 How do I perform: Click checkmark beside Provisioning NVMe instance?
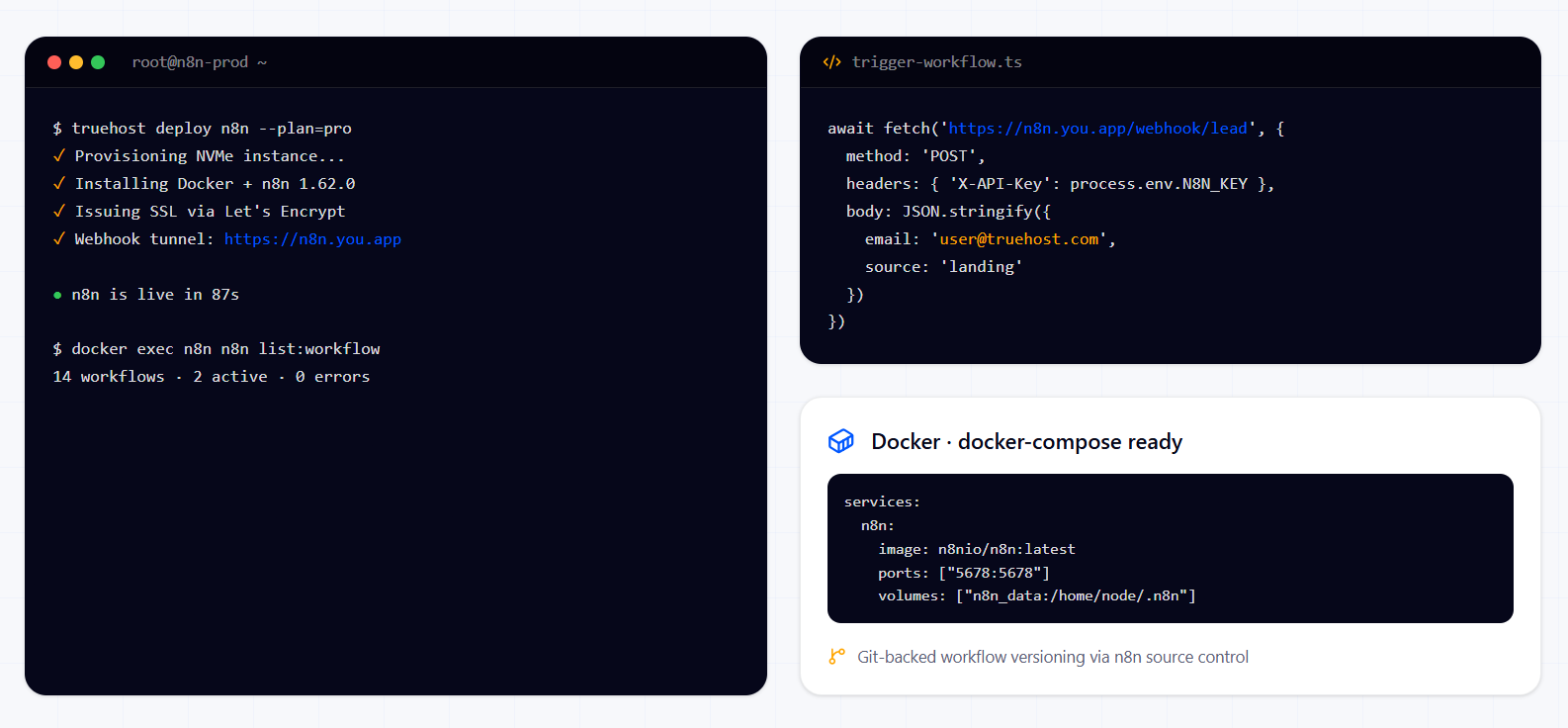click(59, 155)
